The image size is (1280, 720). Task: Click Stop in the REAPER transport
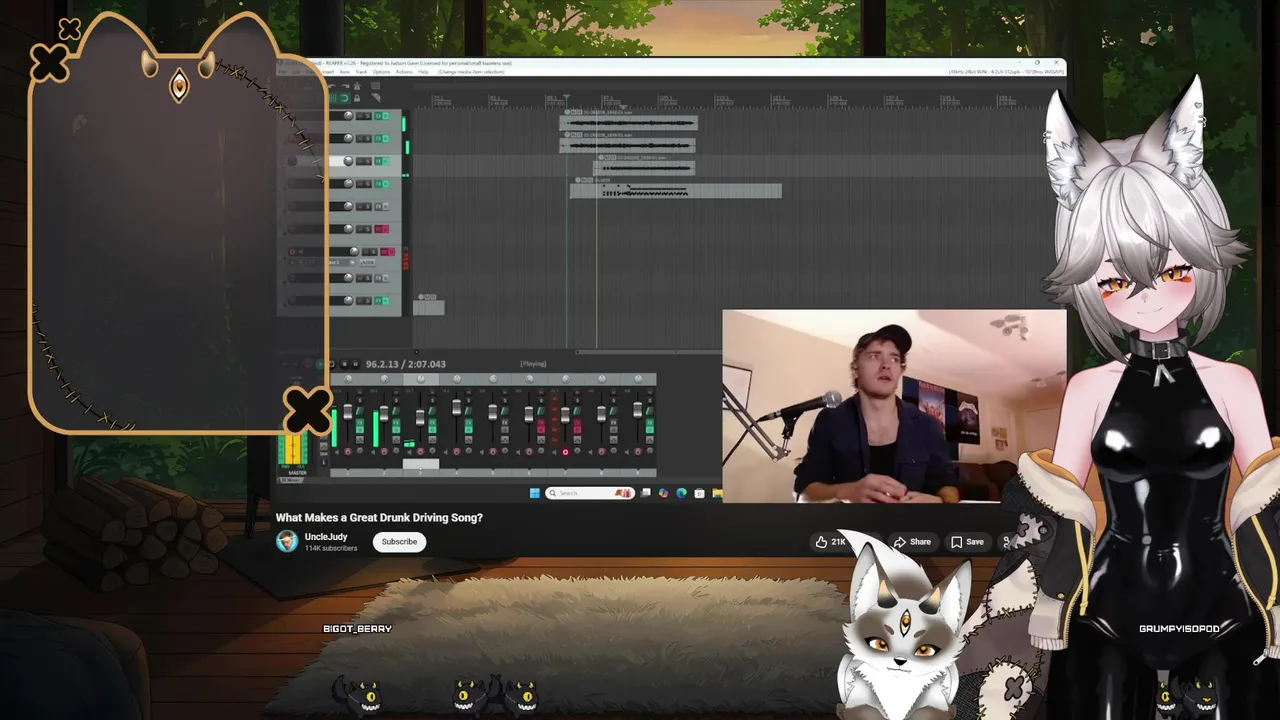(344, 364)
